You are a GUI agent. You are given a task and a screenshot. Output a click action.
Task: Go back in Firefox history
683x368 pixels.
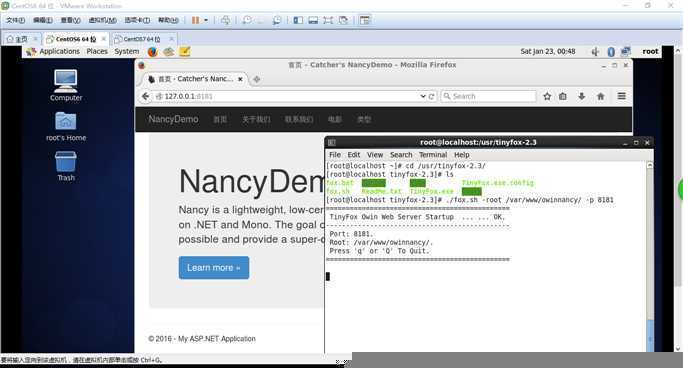pyautogui.click(x=145, y=96)
